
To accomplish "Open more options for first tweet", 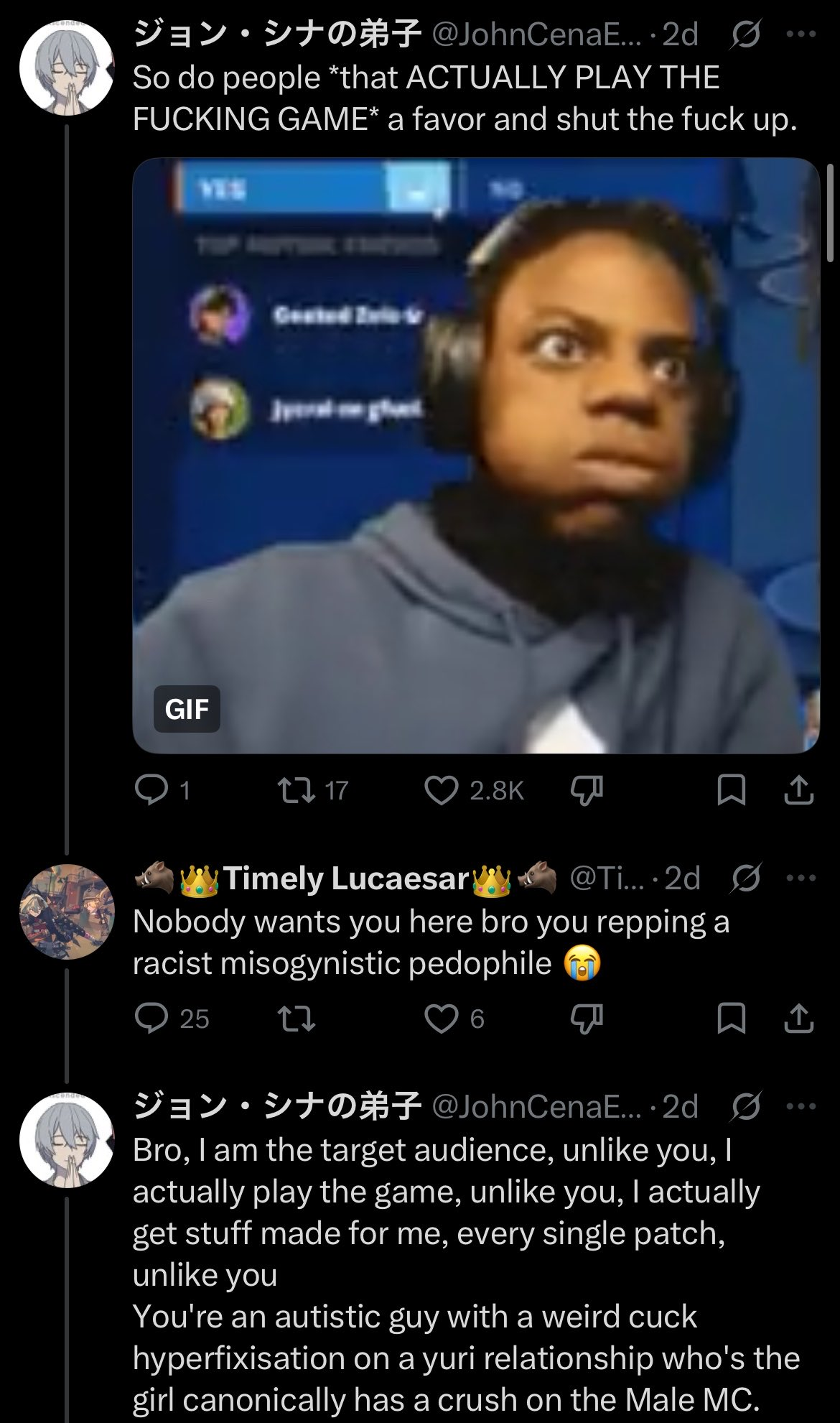I will (x=801, y=34).
